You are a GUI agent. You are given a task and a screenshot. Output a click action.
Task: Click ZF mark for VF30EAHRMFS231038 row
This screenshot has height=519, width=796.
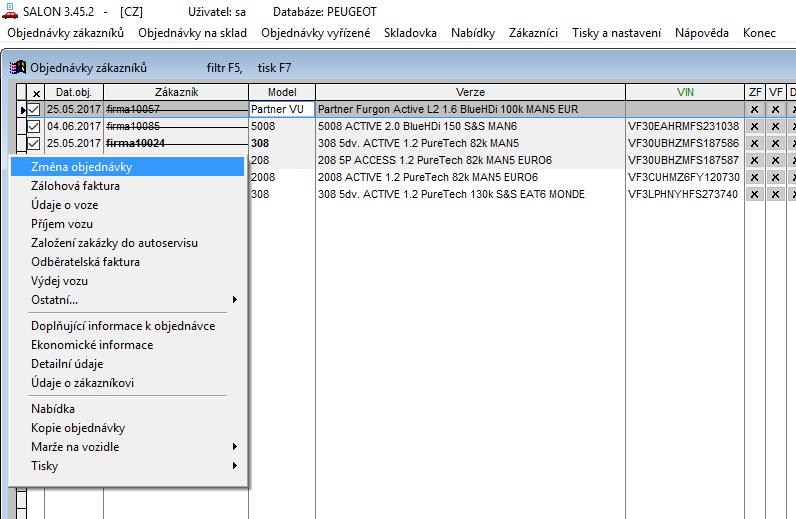(754, 126)
